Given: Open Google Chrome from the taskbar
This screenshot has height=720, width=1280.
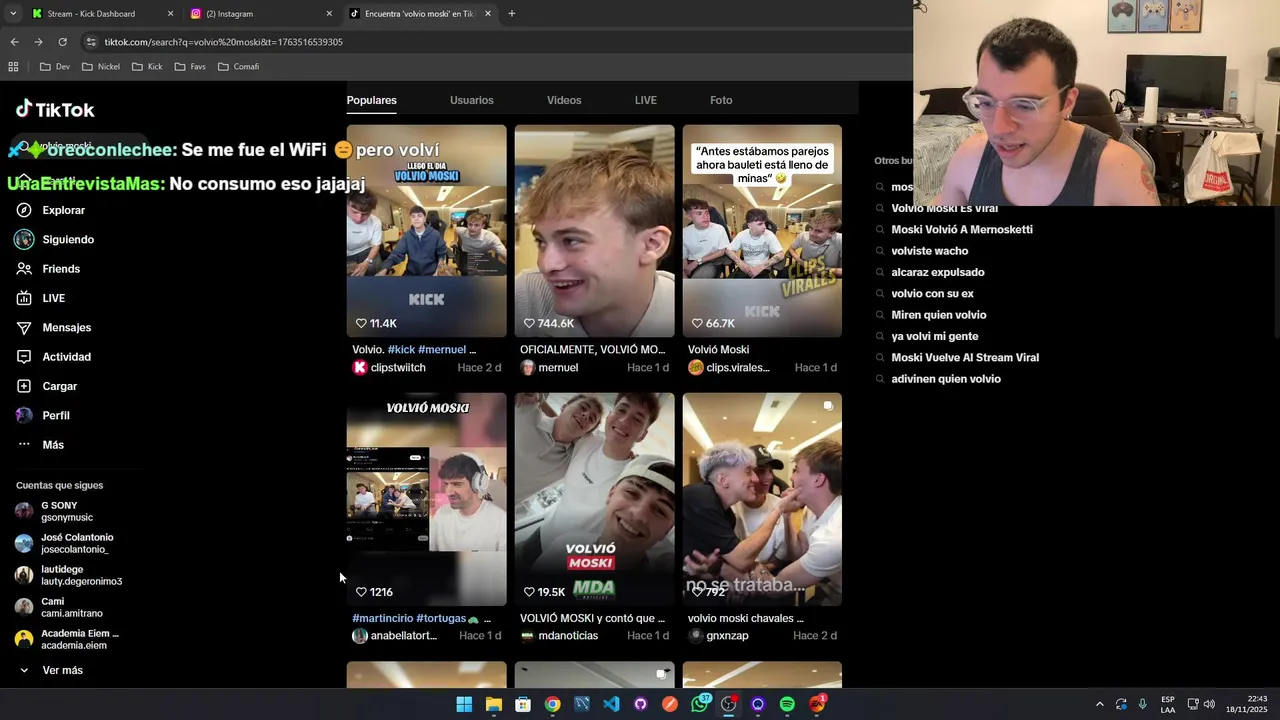Looking at the screenshot, I should (x=552, y=704).
